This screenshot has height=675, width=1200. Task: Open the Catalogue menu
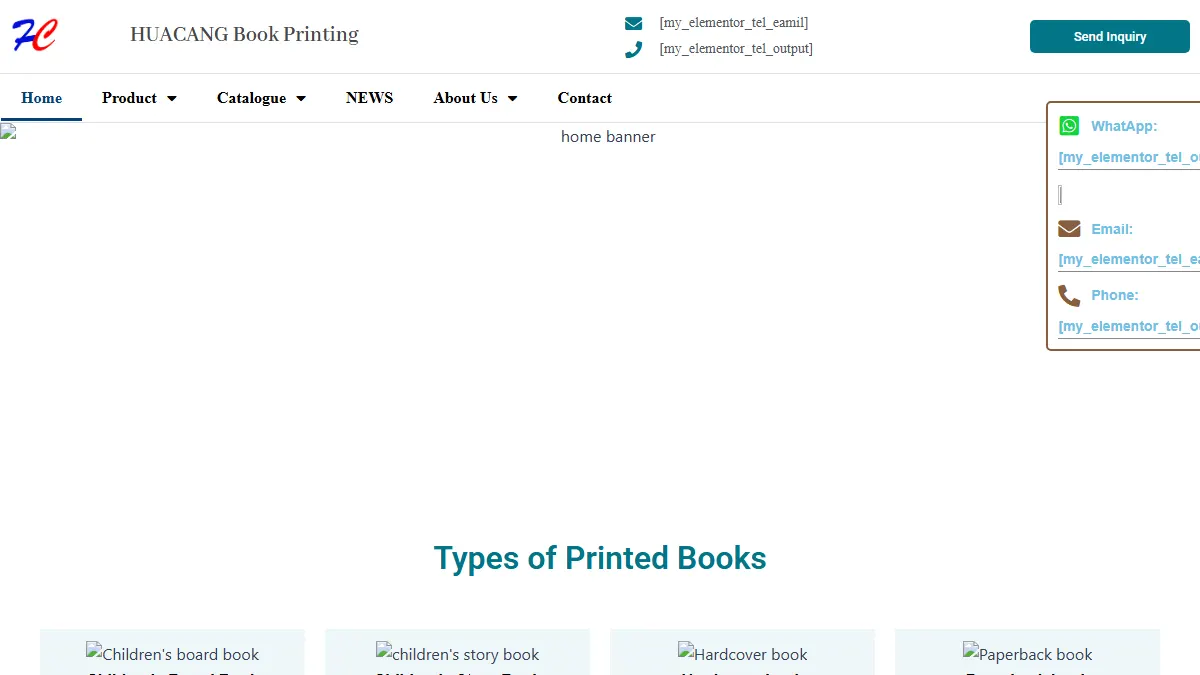tap(251, 98)
